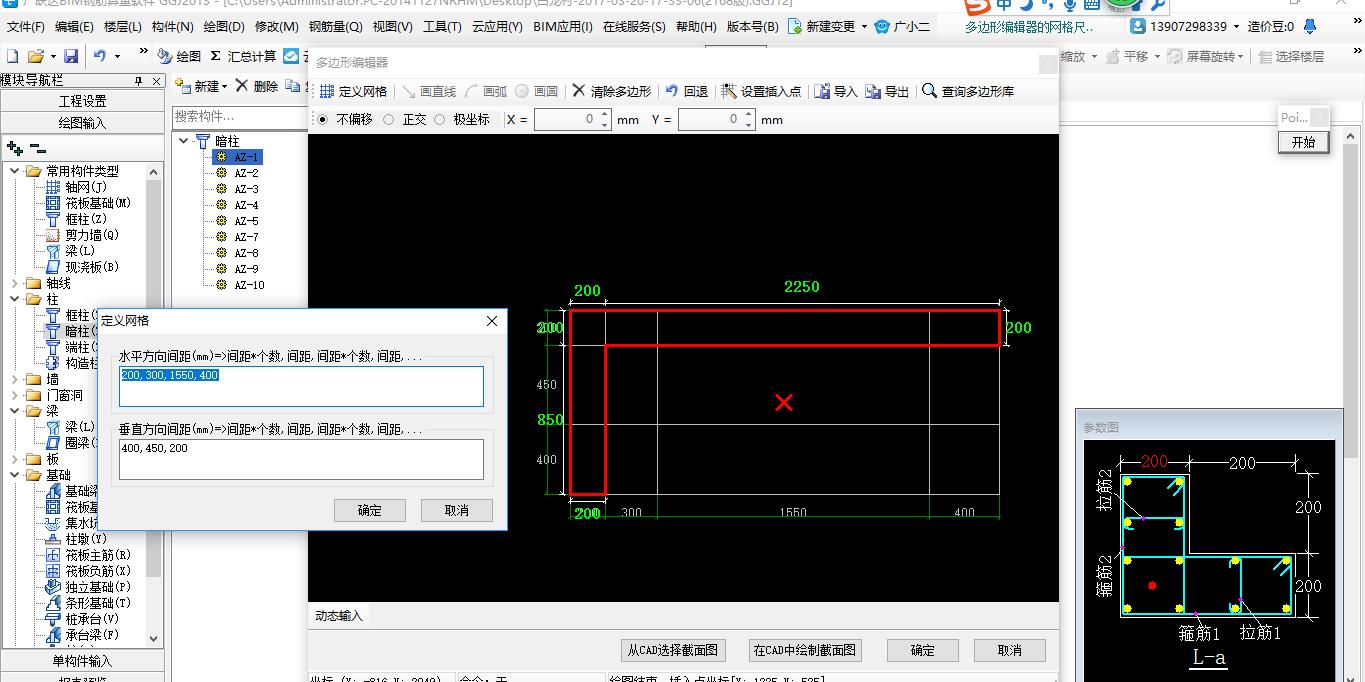Image resolution: width=1365 pixels, height=682 pixels.
Task: Open the 云应用(Y) menu
Action: (x=496, y=27)
